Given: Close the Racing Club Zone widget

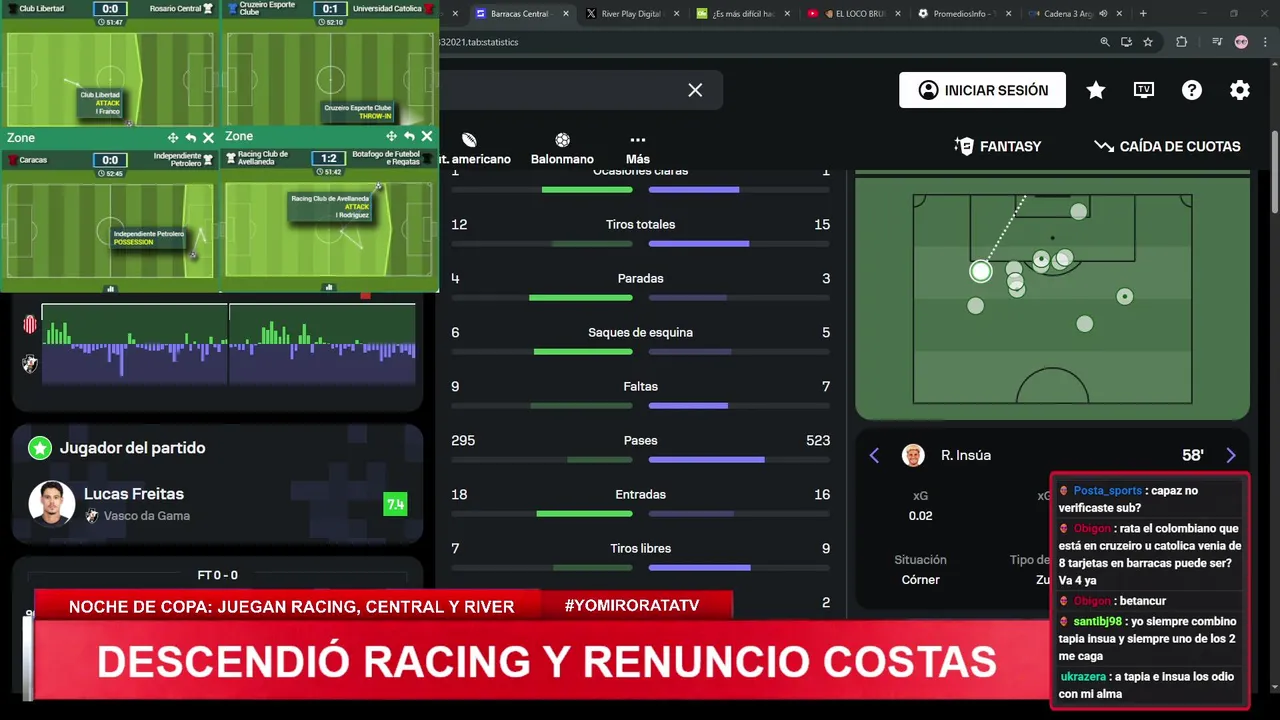Looking at the screenshot, I should coord(427,136).
